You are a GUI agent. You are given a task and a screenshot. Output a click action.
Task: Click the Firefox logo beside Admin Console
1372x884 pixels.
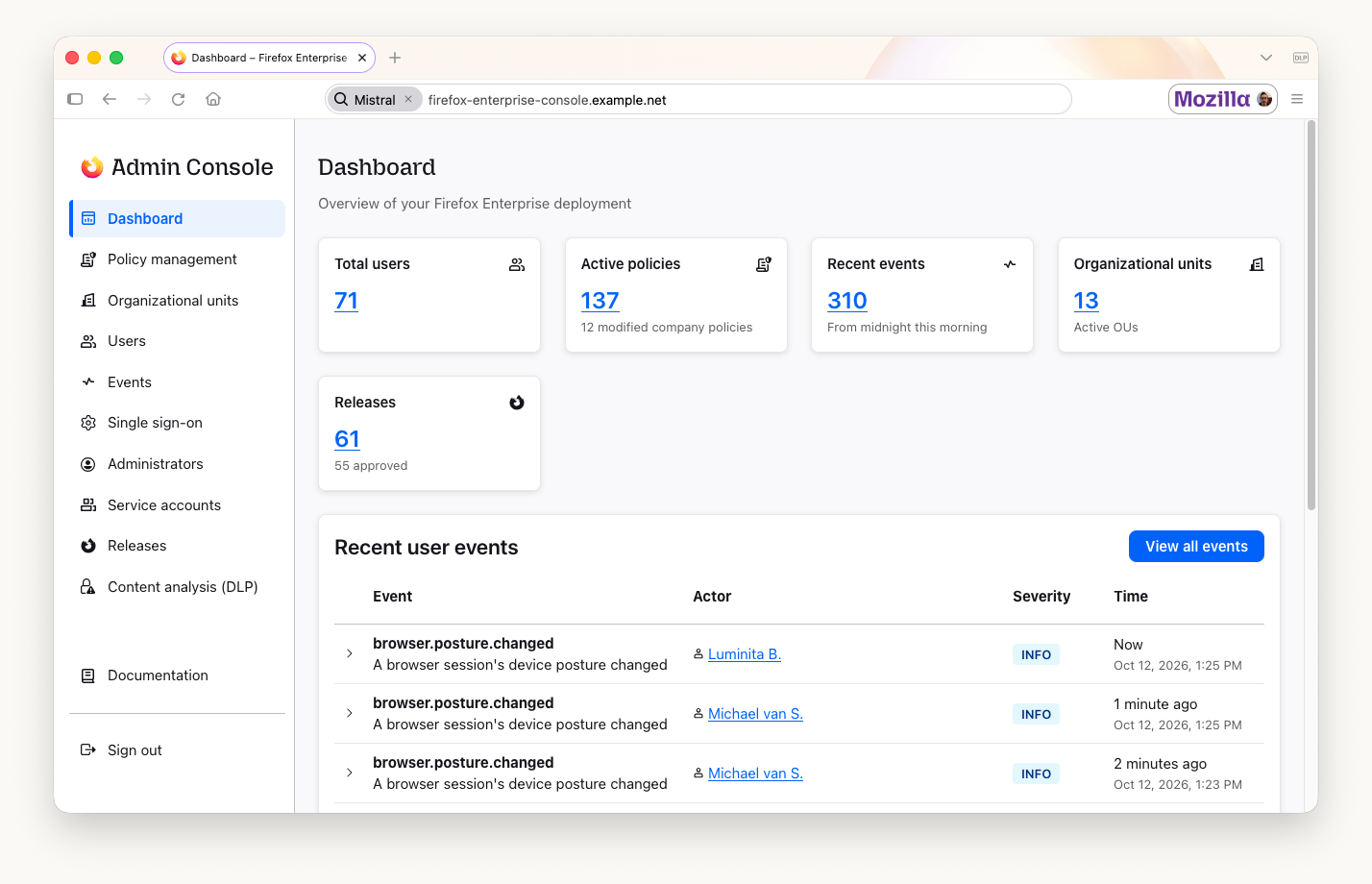[92, 167]
